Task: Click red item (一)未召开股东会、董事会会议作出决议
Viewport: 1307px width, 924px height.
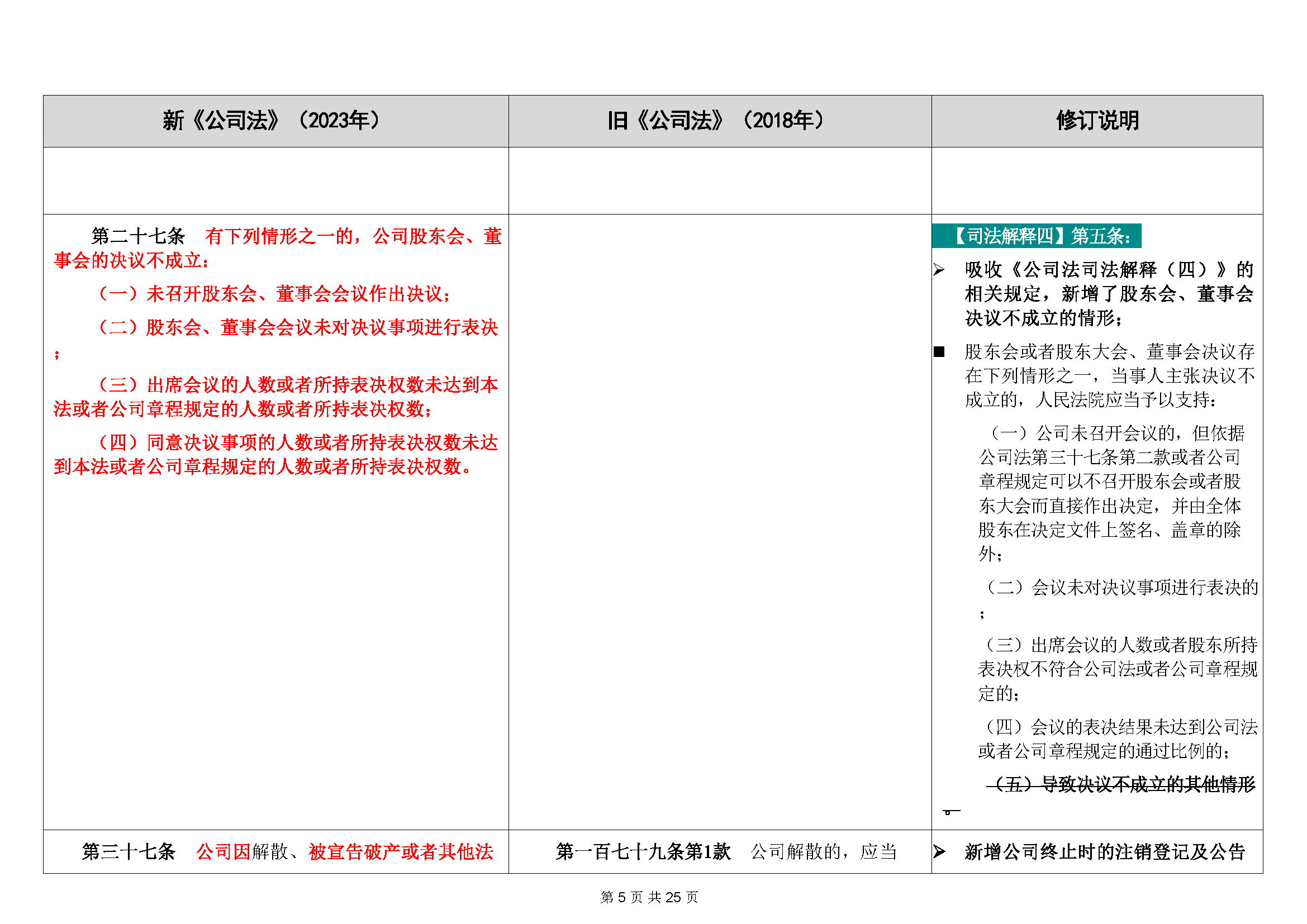Action: coord(274,294)
